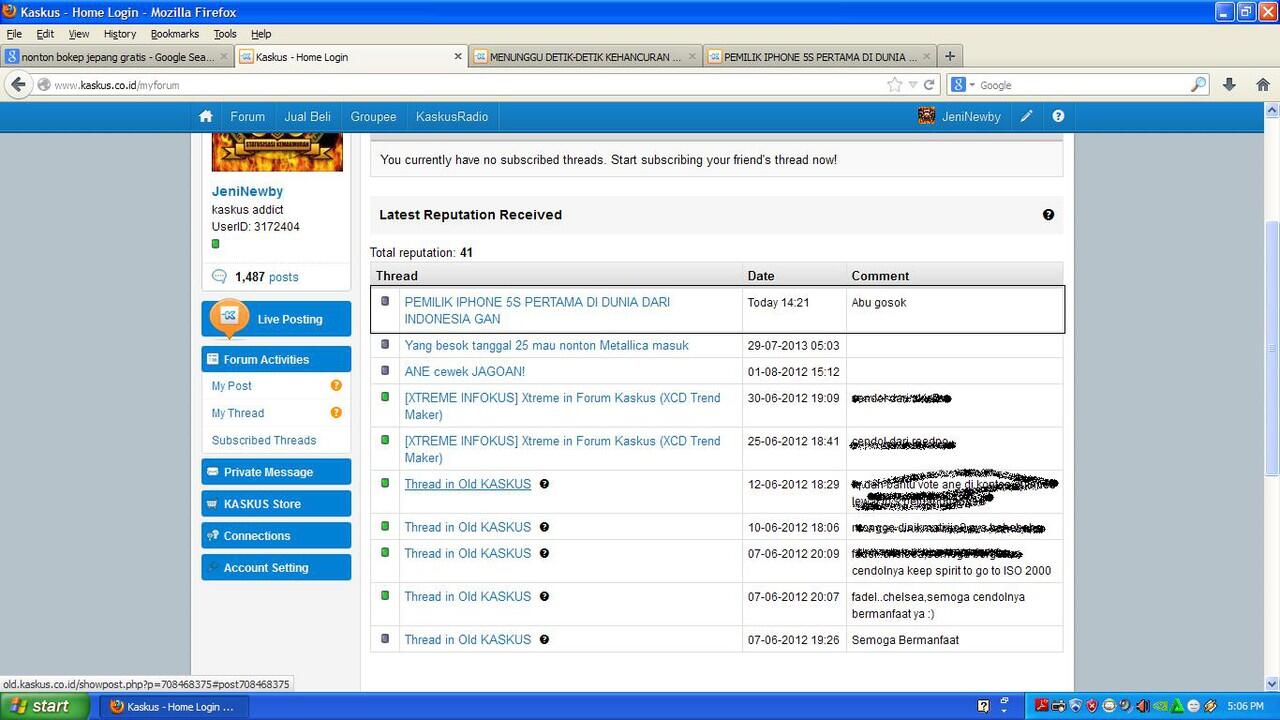This screenshot has width=1280, height=720.
Task: Open Firefox downloads arrow icon
Action: point(1230,85)
